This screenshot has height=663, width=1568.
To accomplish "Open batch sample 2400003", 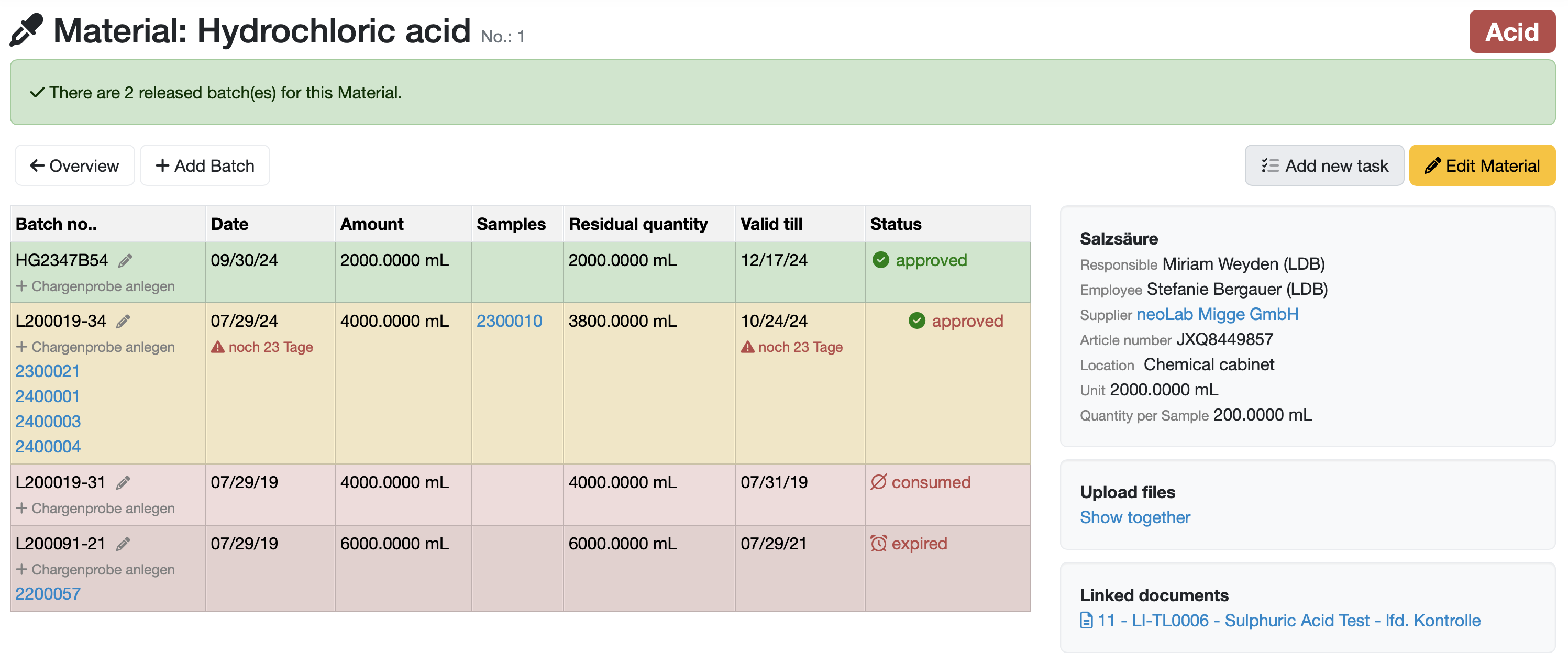I will pos(48,421).
